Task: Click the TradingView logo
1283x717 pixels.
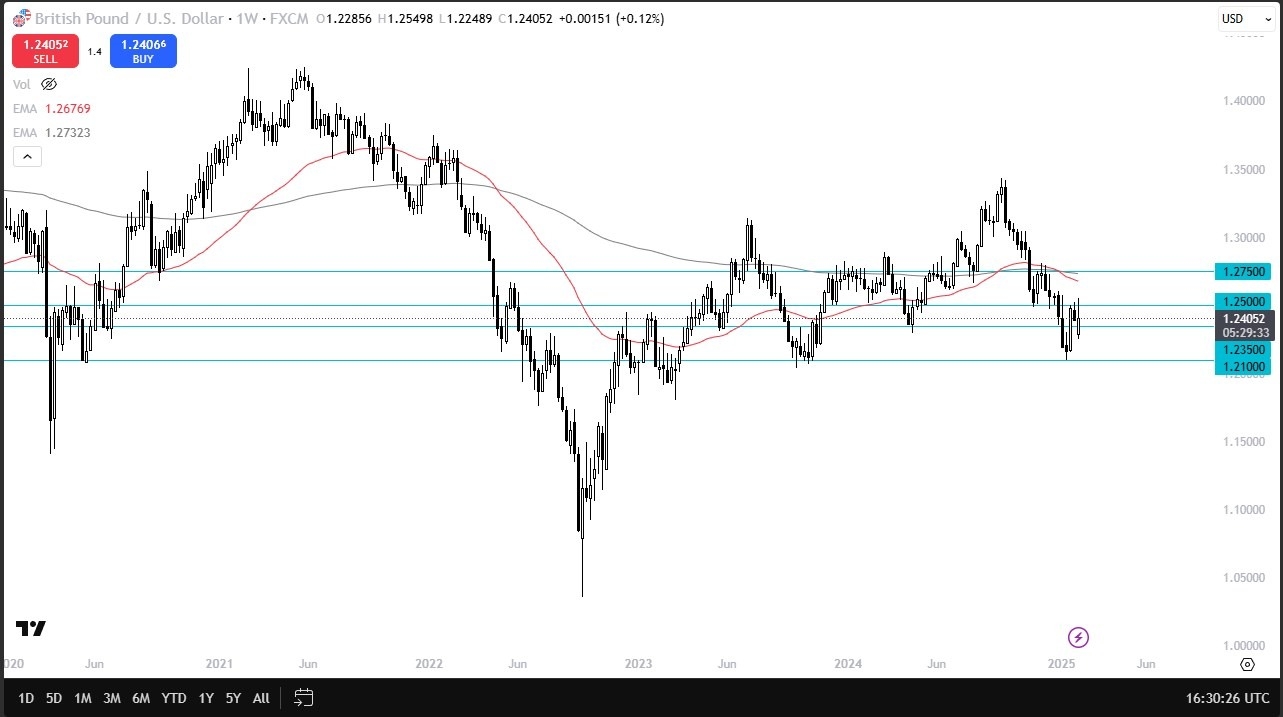Action: pyautogui.click(x=31, y=629)
